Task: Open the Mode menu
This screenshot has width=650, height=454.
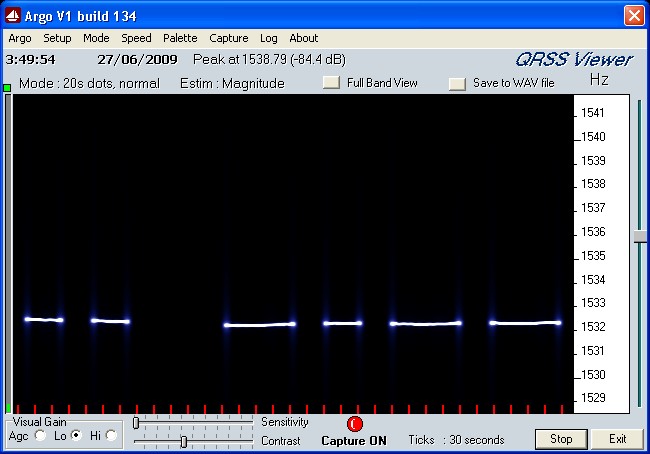Action: click(x=96, y=38)
